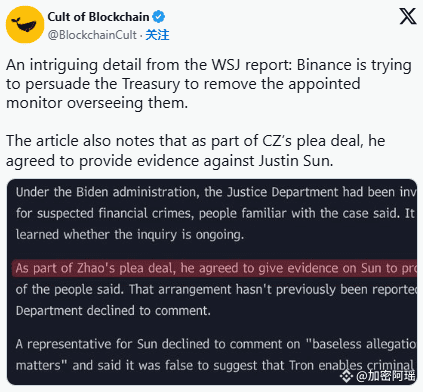This screenshot has height=392, width=423.
Task: Click the 'learned whether the inquiry is ongoing.' line
Action: [130, 235]
